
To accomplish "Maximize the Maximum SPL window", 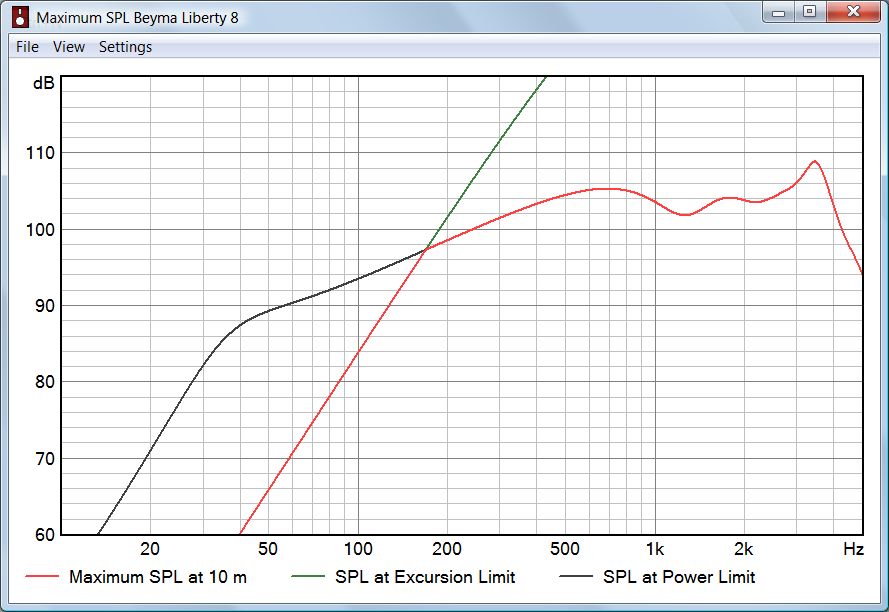I will pos(810,12).
